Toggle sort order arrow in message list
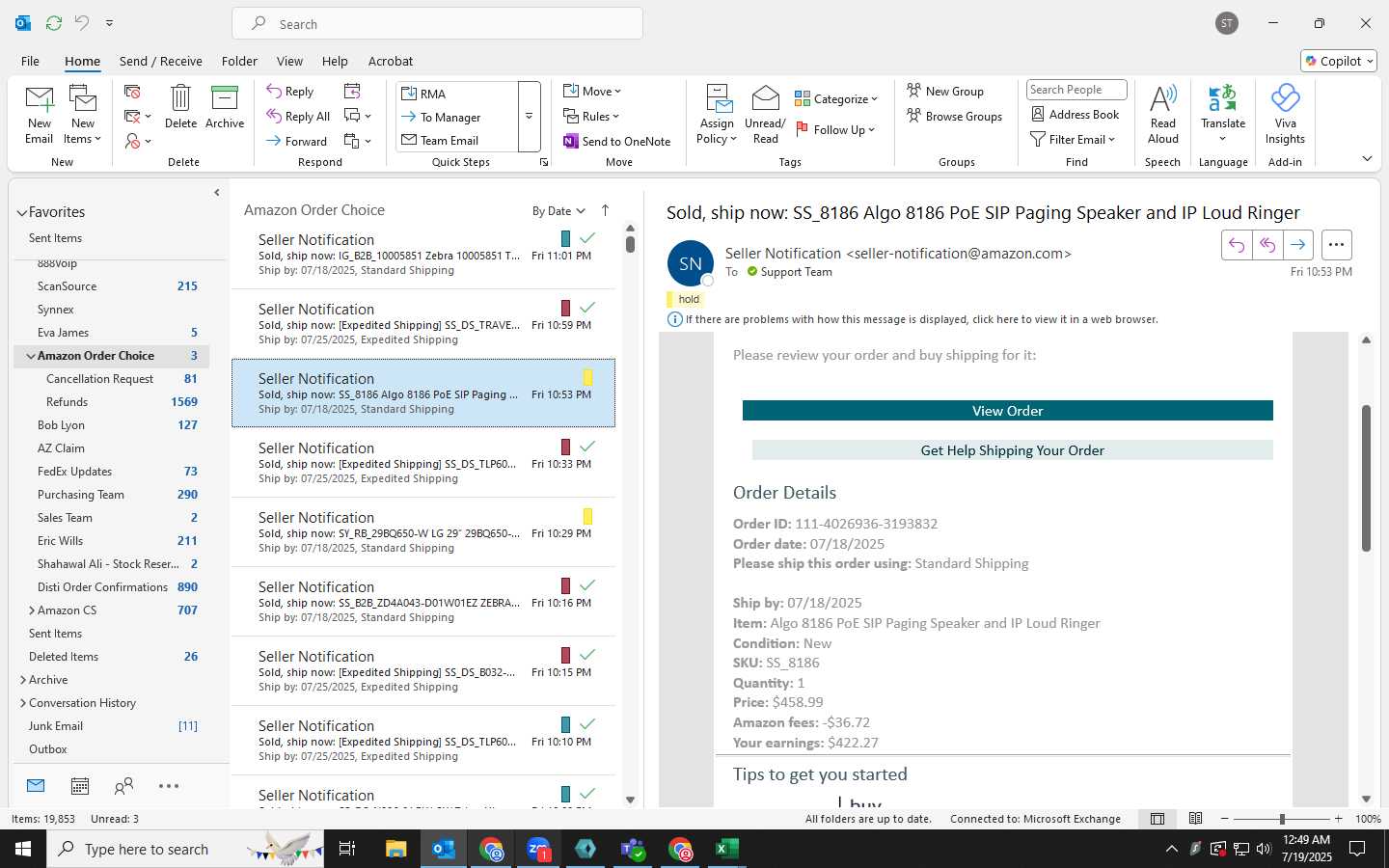1389x868 pixels. pos(605,210)
